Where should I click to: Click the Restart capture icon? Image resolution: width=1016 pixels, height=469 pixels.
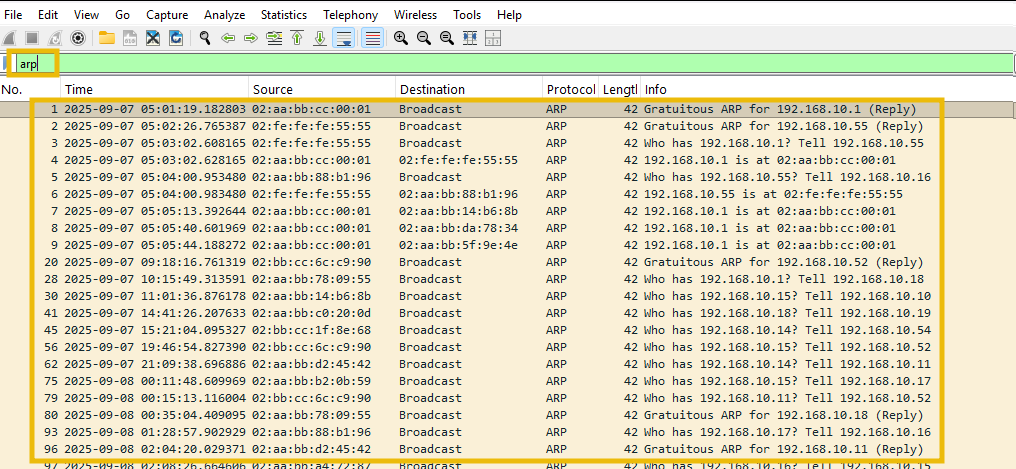click(x=55, y=38)
